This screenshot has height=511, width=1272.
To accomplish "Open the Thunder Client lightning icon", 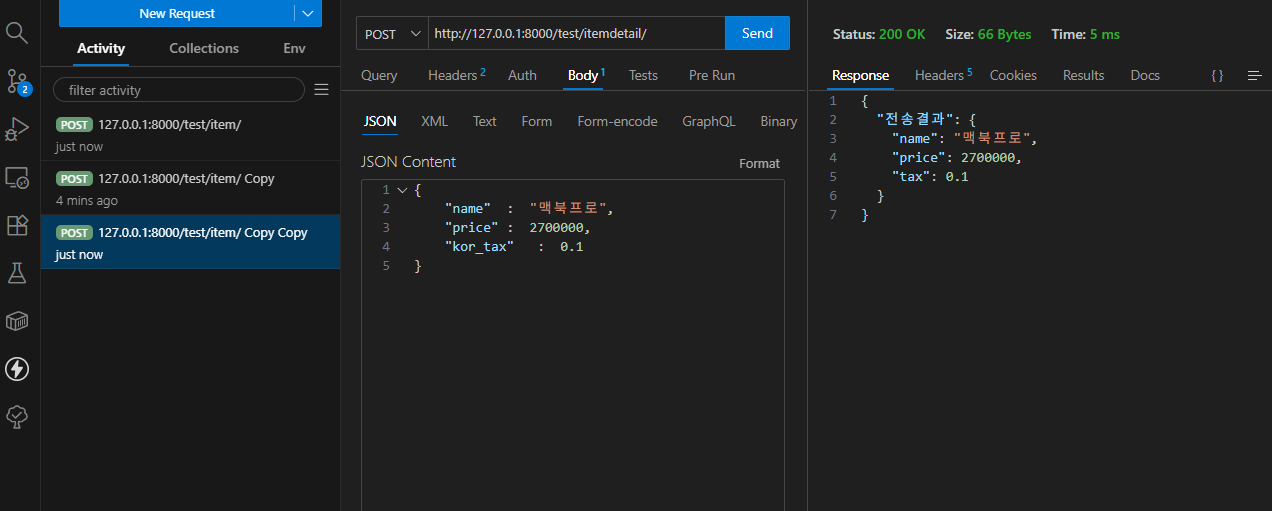I will pos(17,369).
